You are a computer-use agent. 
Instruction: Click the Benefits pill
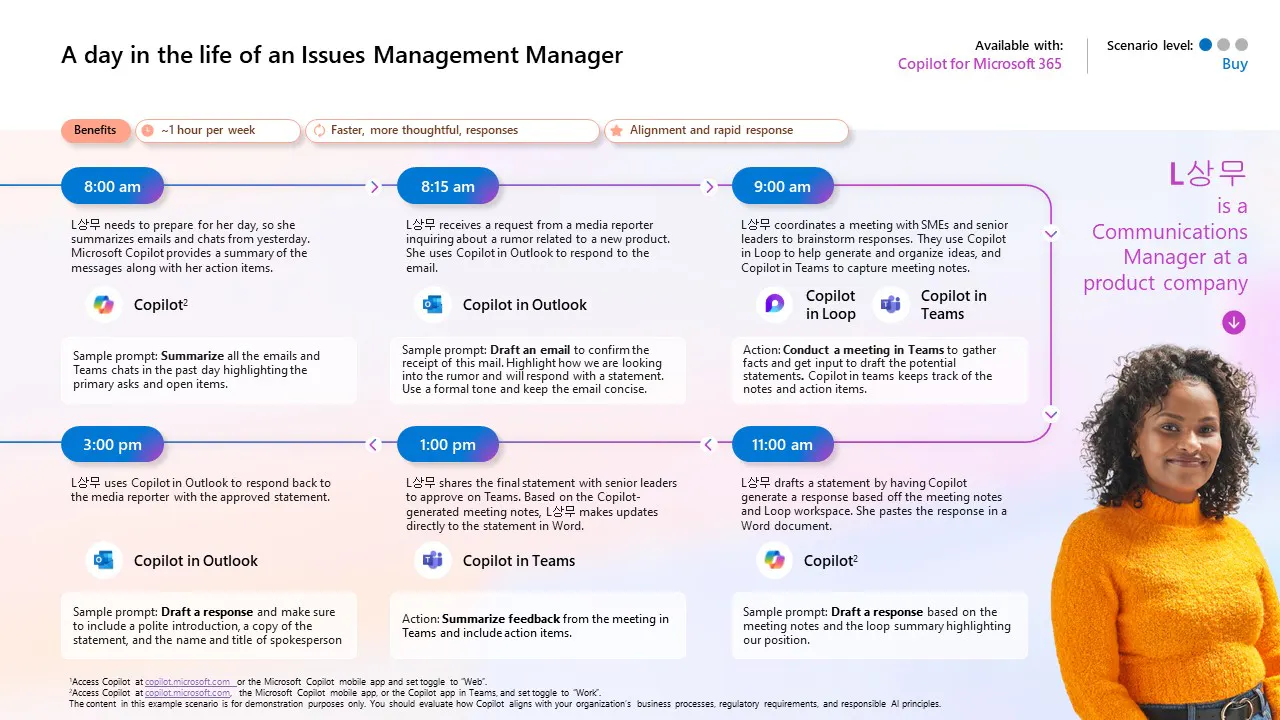(x=95, y=131)
